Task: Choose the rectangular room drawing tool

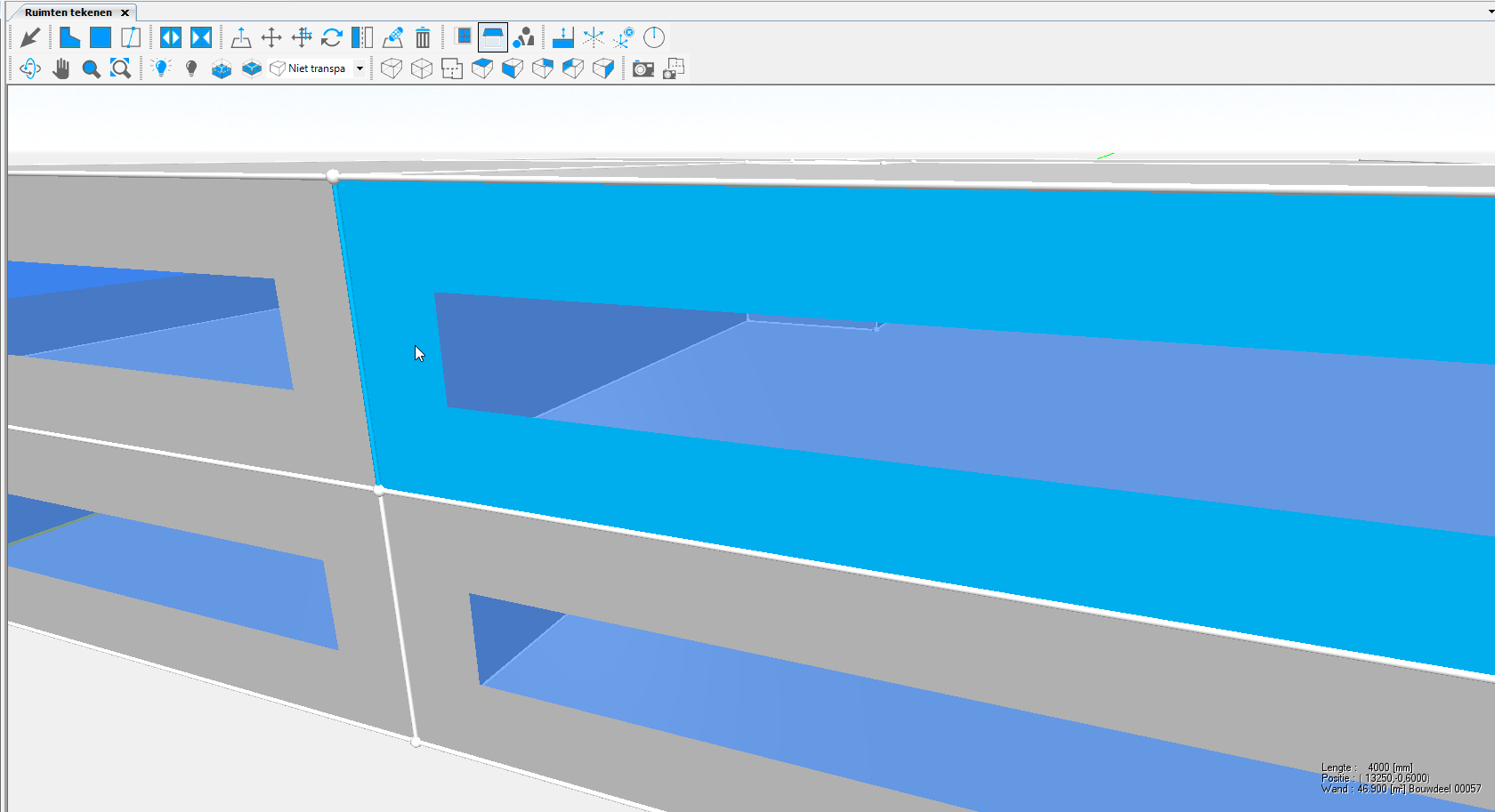Action: click(x=101, y=37)
